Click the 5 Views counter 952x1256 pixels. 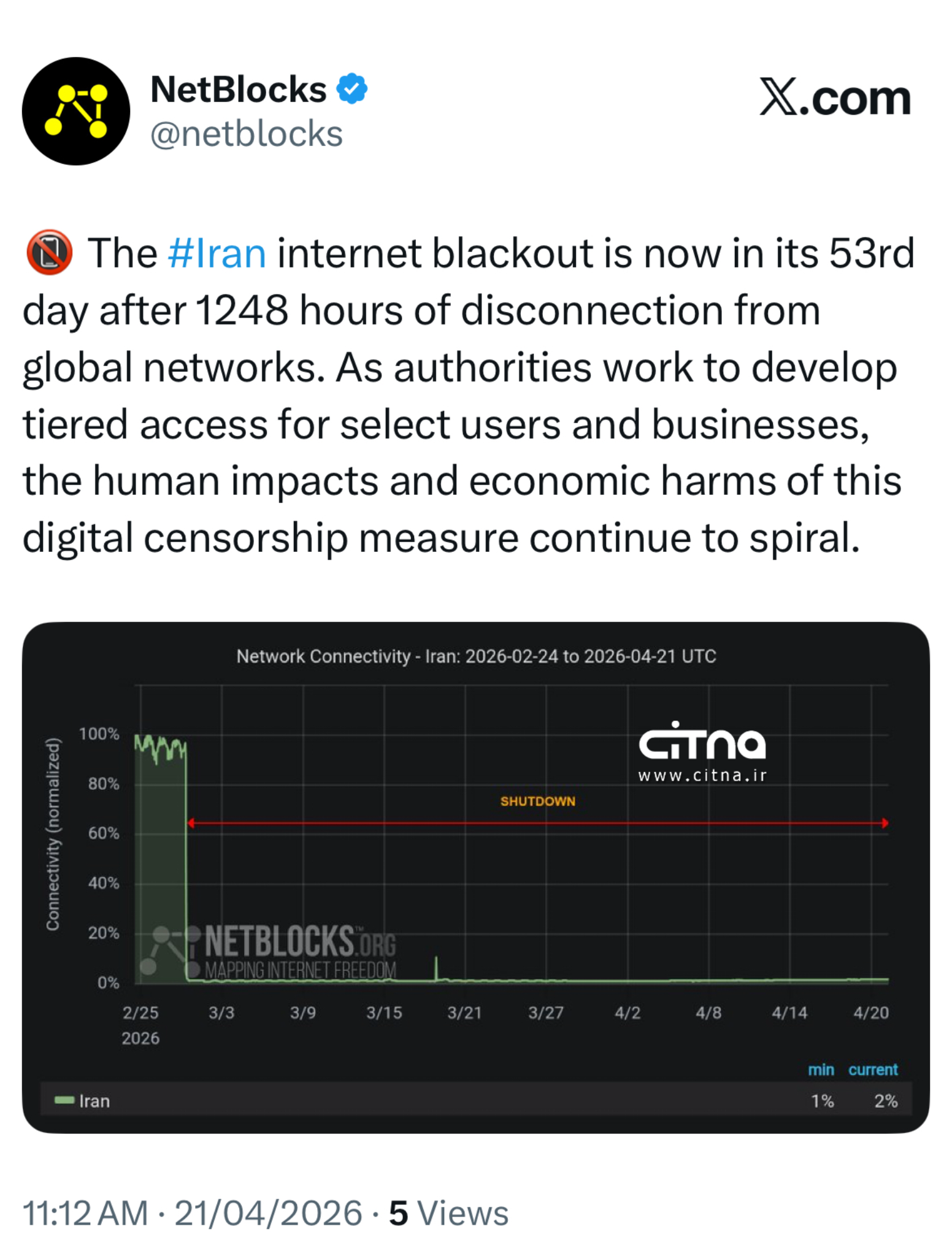point(448,1213)
